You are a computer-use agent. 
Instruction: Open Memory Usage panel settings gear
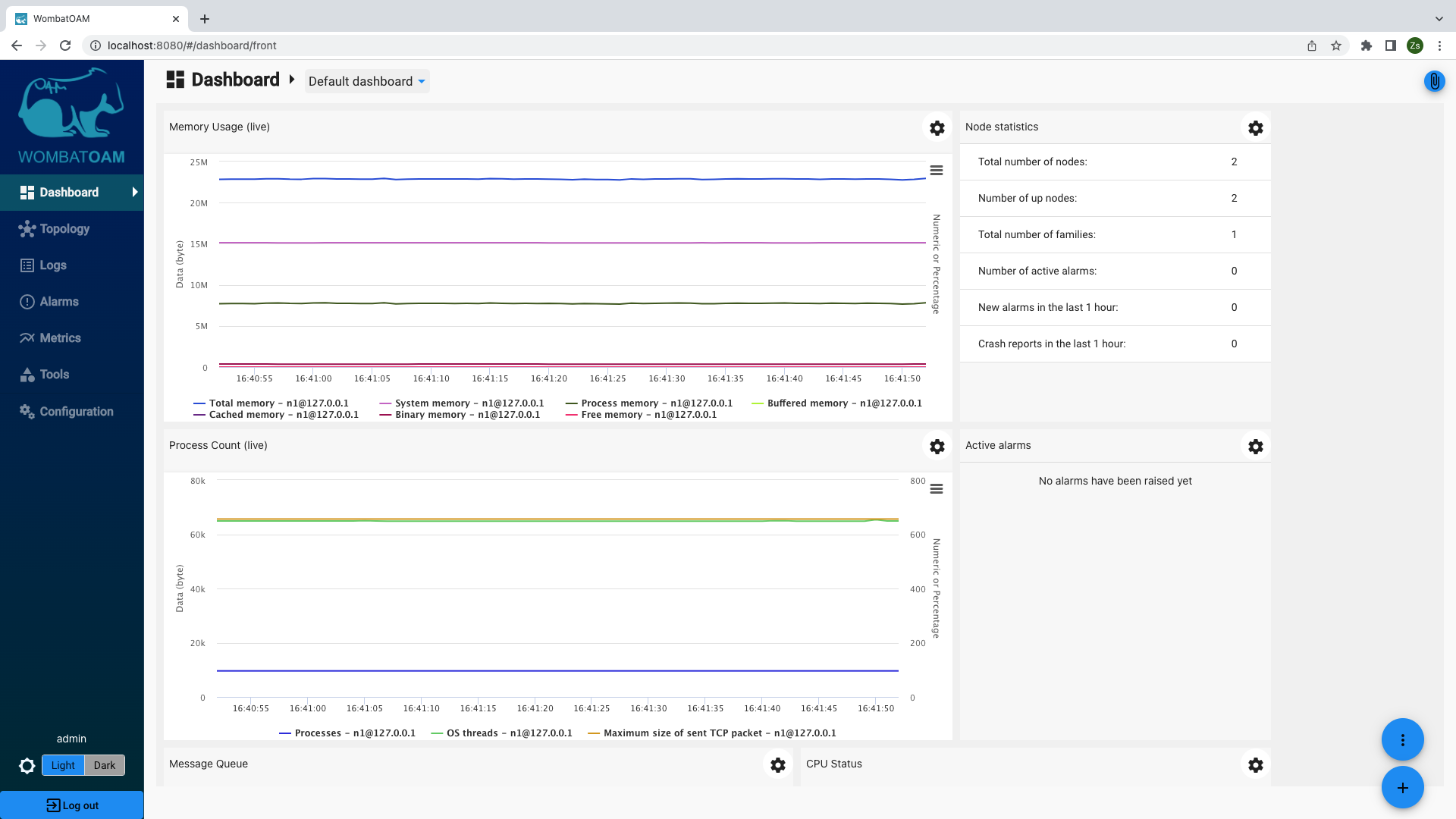pos(937,128)
